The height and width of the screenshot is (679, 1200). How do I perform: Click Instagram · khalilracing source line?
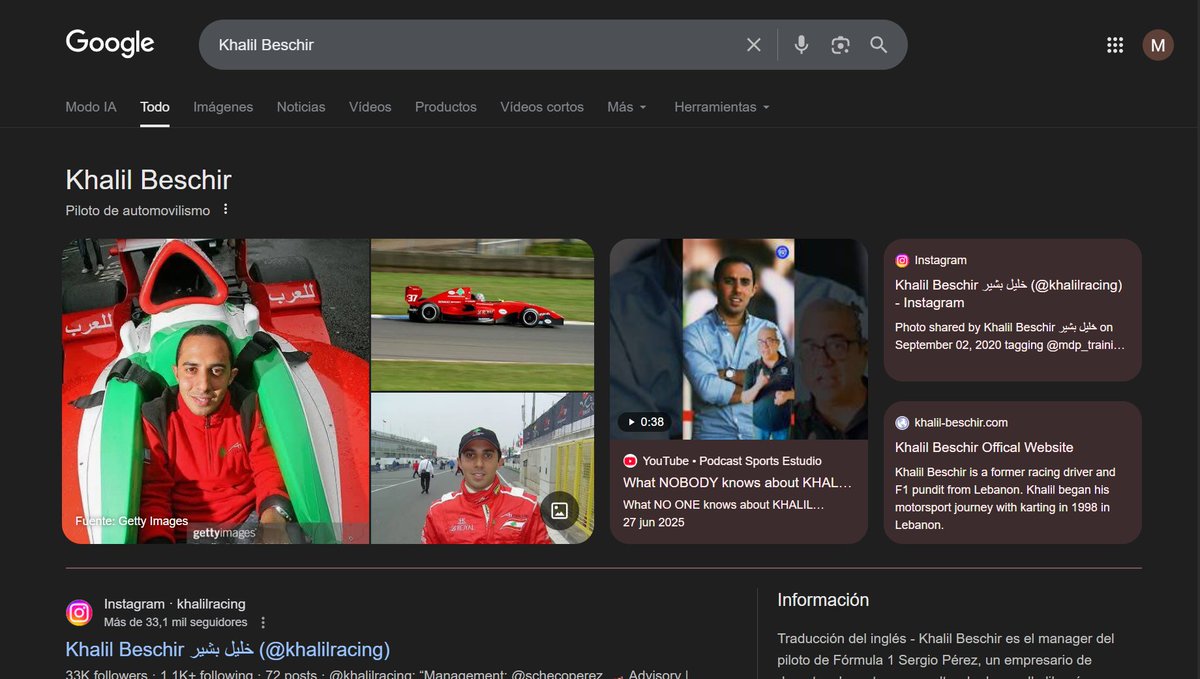pos(174,604)
